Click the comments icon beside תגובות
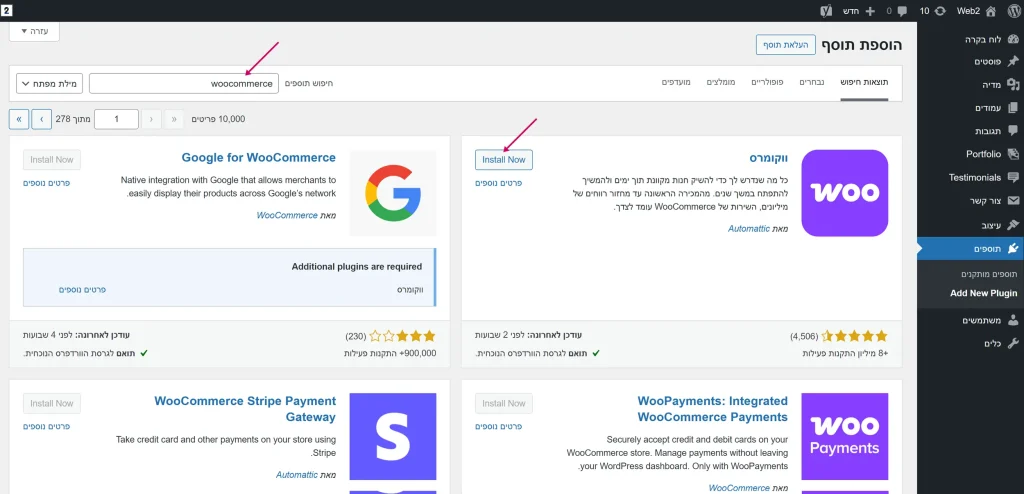1024x494 pixels. pyautogui.click(x=1013, y=130)
